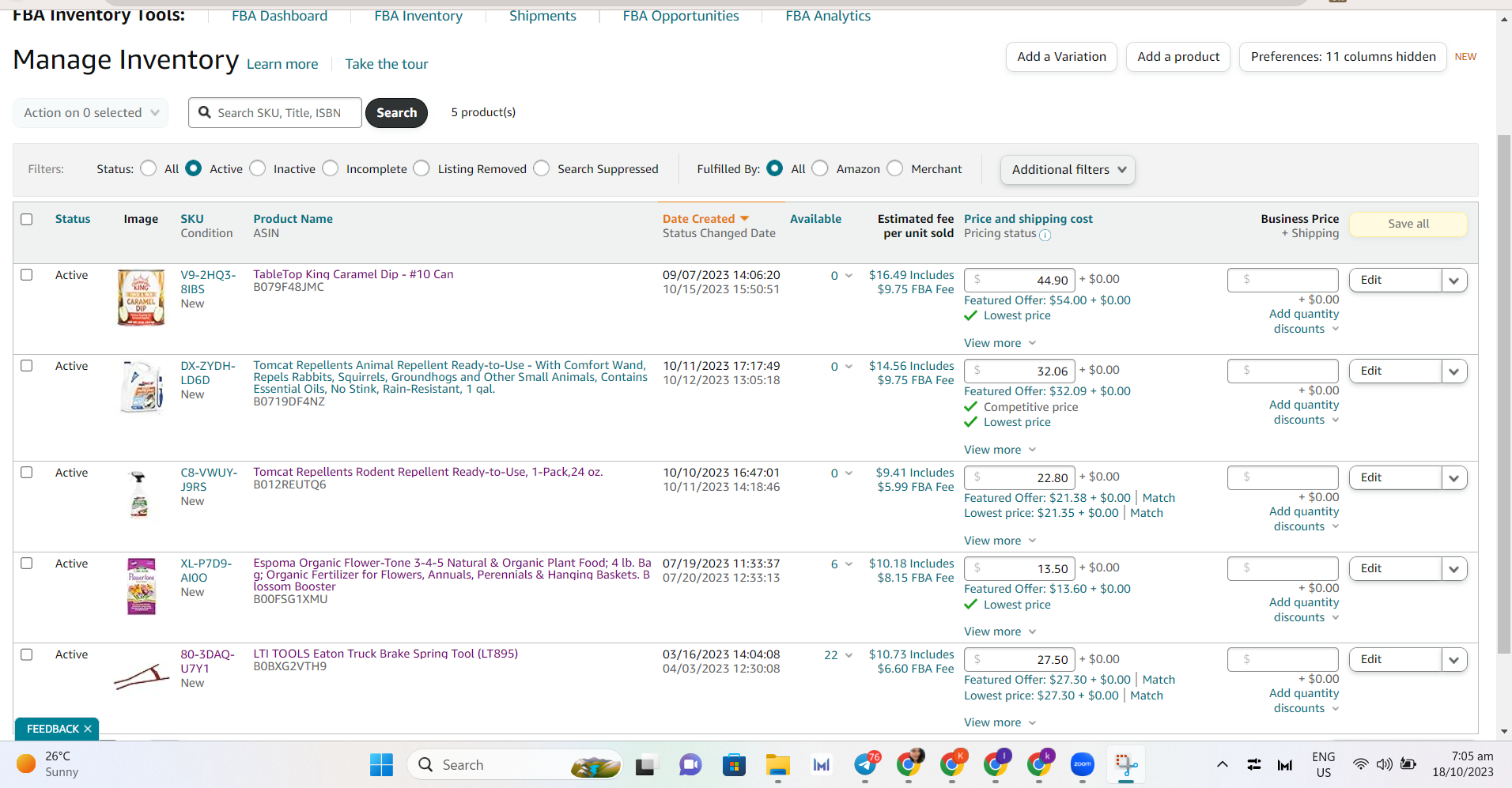
Task: Switch to Chrome with the profile photo badge
Action: point(910,763)
